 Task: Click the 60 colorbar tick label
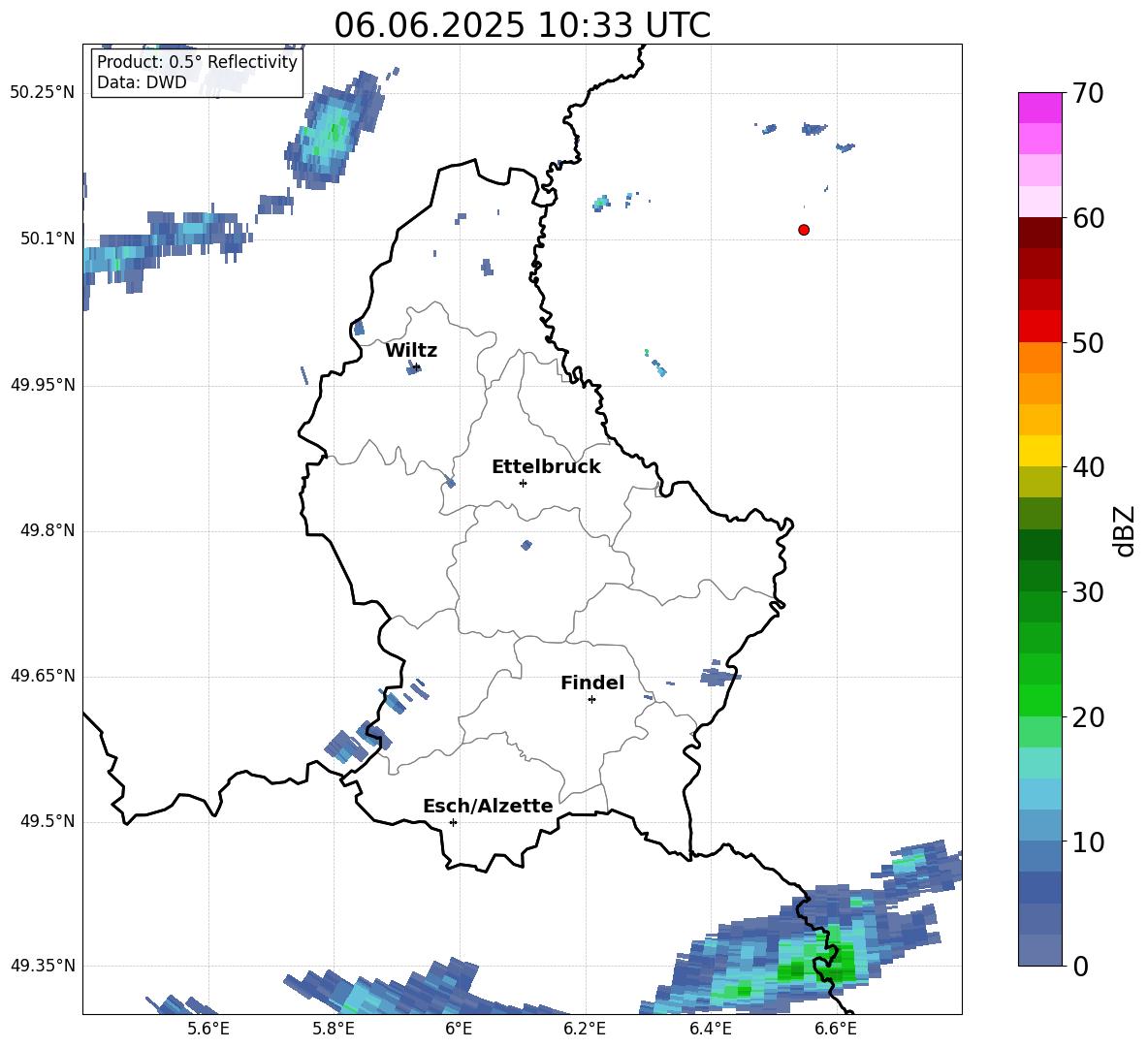pos(1088,218)
